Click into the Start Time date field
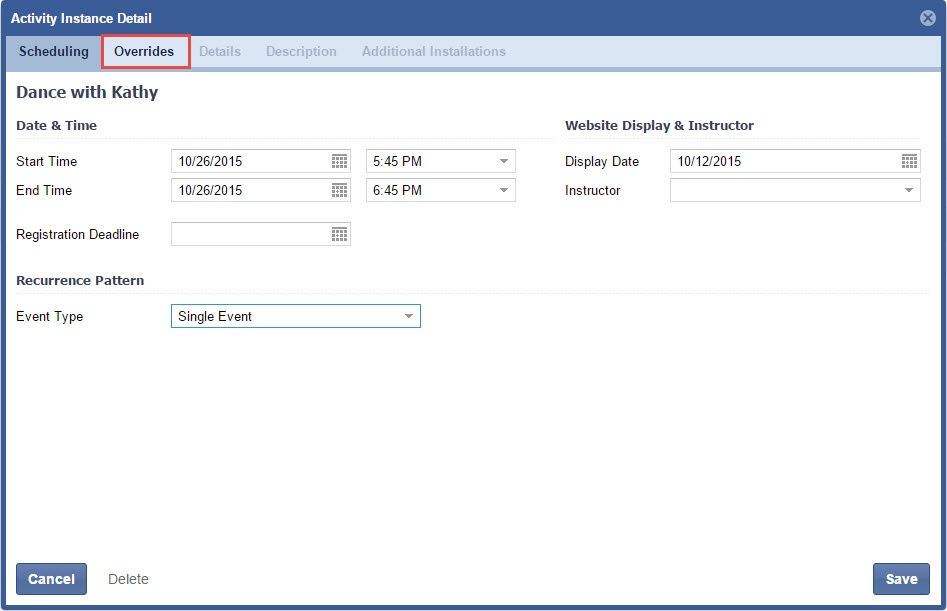Viewport: 947px width, 611px height. (250, 161)
